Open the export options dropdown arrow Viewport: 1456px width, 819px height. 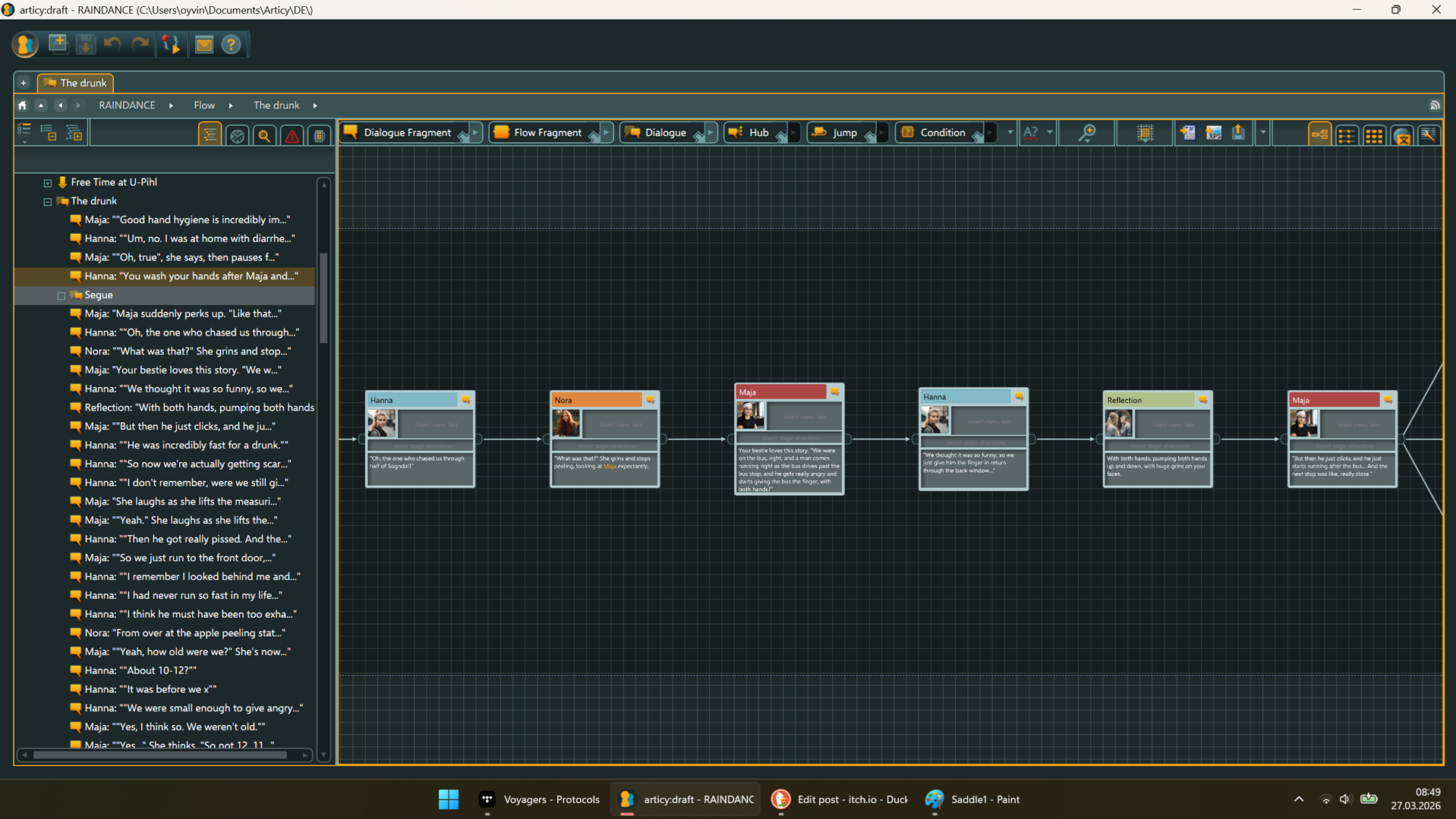[x=1263, y=133]
